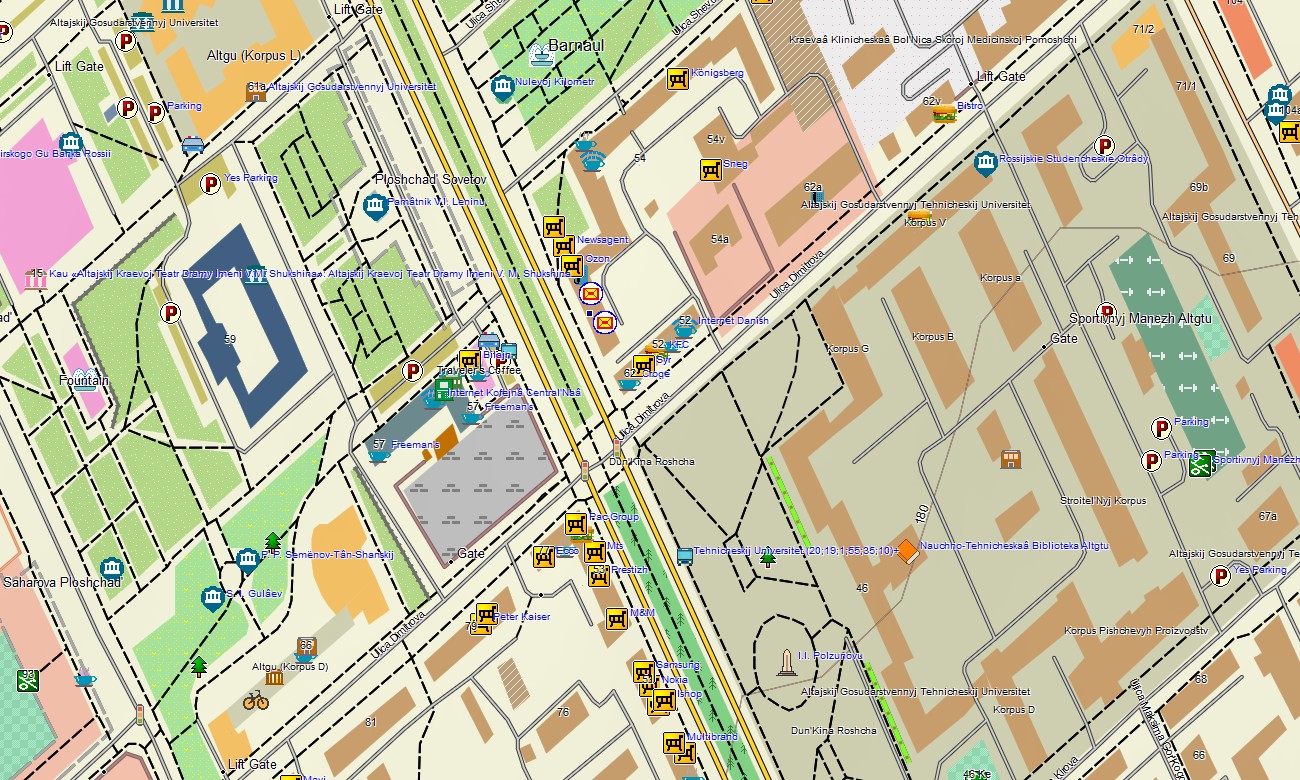This screenshot has height=780, width=1300.
Task: Select the building icon left of Stroitel'Nyj Korpus
Action: coord(1011,459)
